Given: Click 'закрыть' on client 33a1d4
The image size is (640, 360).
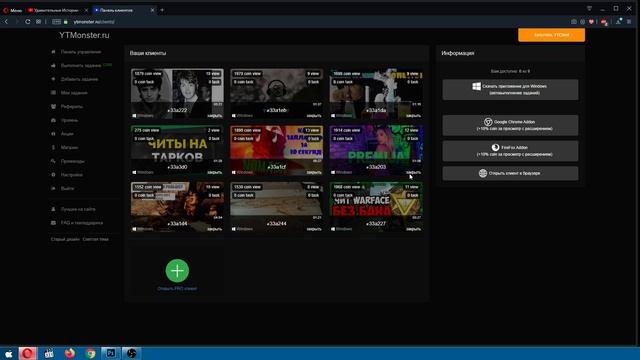Looking at the screenshot, I should coord(215,229).
